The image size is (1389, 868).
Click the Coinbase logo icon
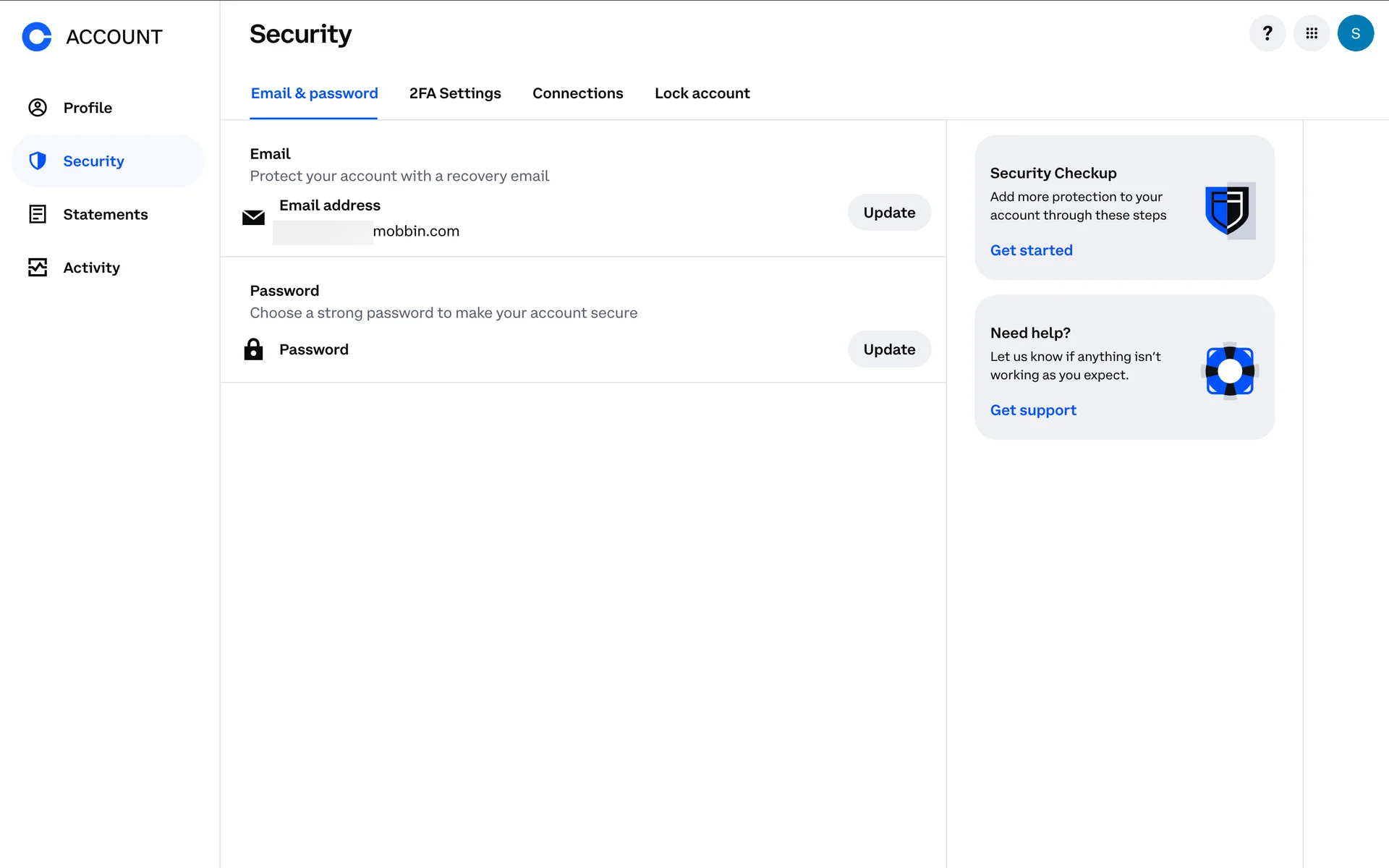click(x=37, y=36)
